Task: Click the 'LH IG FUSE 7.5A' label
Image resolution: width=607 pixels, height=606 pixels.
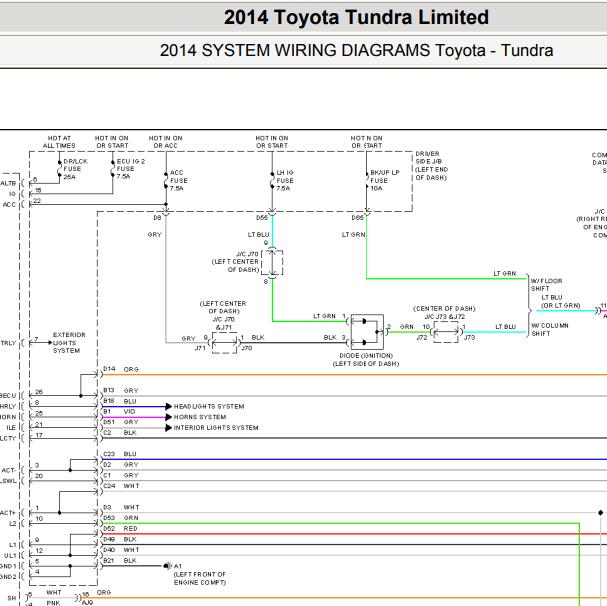Action: point(285,180)
